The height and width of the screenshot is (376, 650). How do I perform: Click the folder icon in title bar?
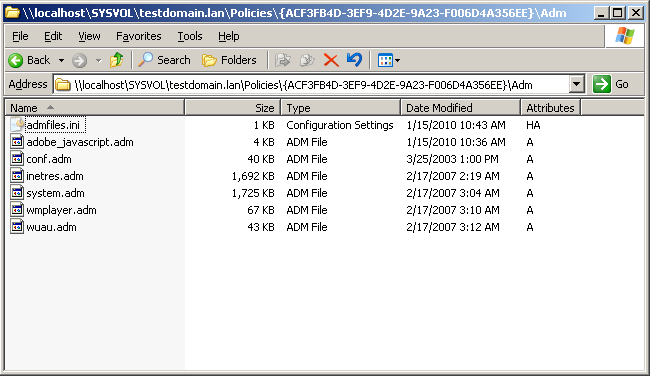pyautogui.click(x=12, y=12)
